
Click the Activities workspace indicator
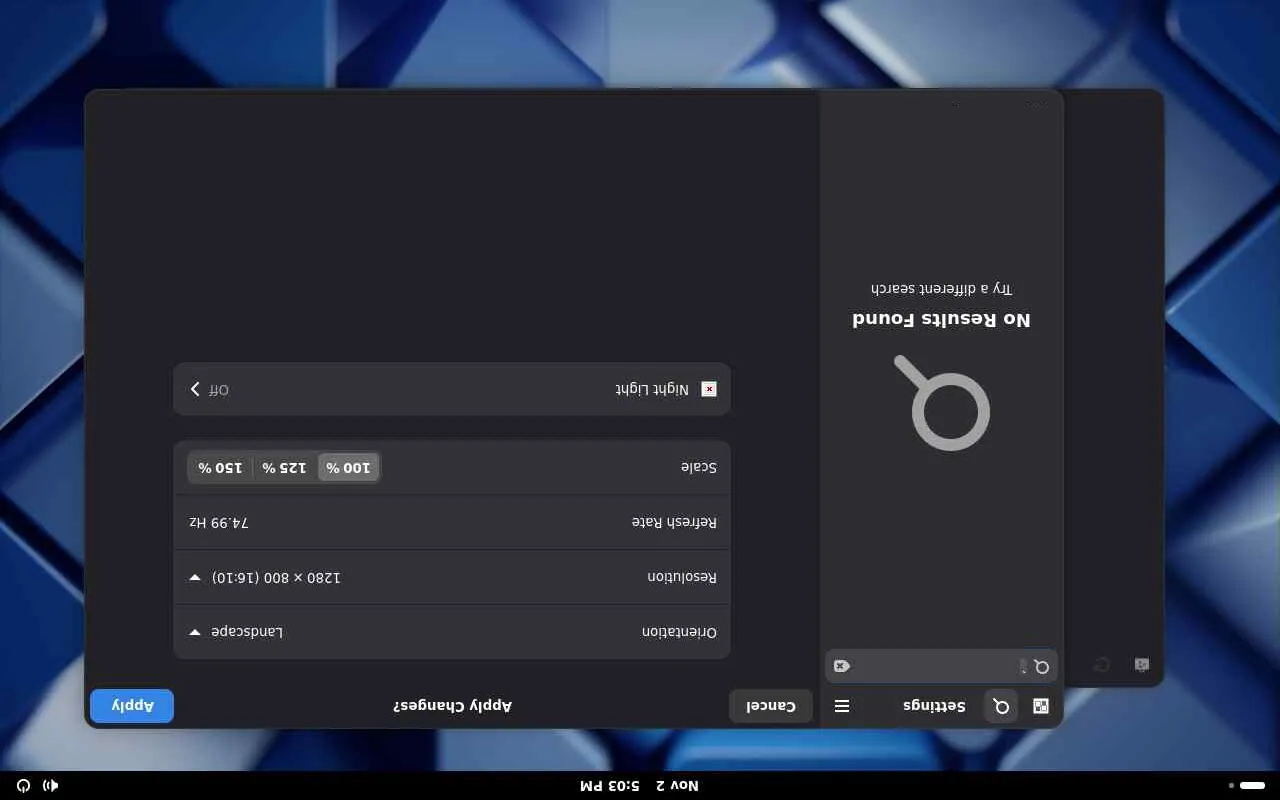1247,786
